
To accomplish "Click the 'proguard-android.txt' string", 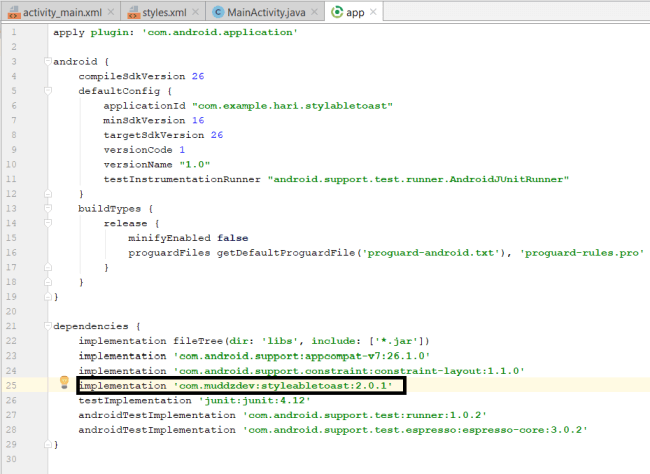I will [431, 253].
